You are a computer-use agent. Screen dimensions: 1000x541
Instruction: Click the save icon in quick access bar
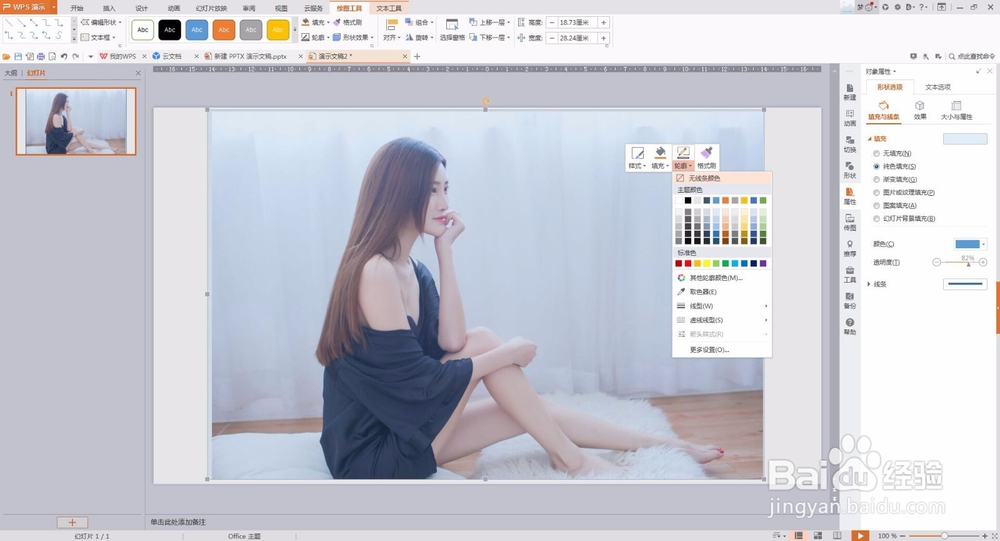18,56
